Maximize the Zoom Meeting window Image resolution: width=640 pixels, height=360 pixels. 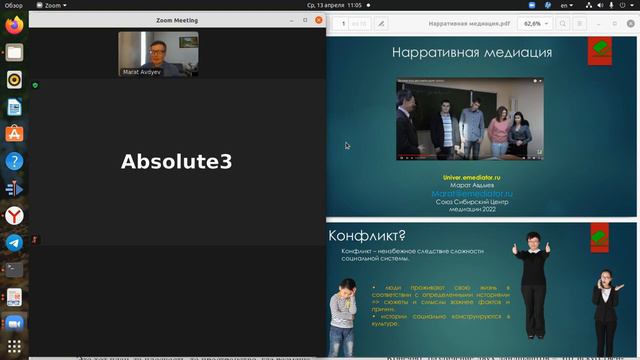click(305, 20)
